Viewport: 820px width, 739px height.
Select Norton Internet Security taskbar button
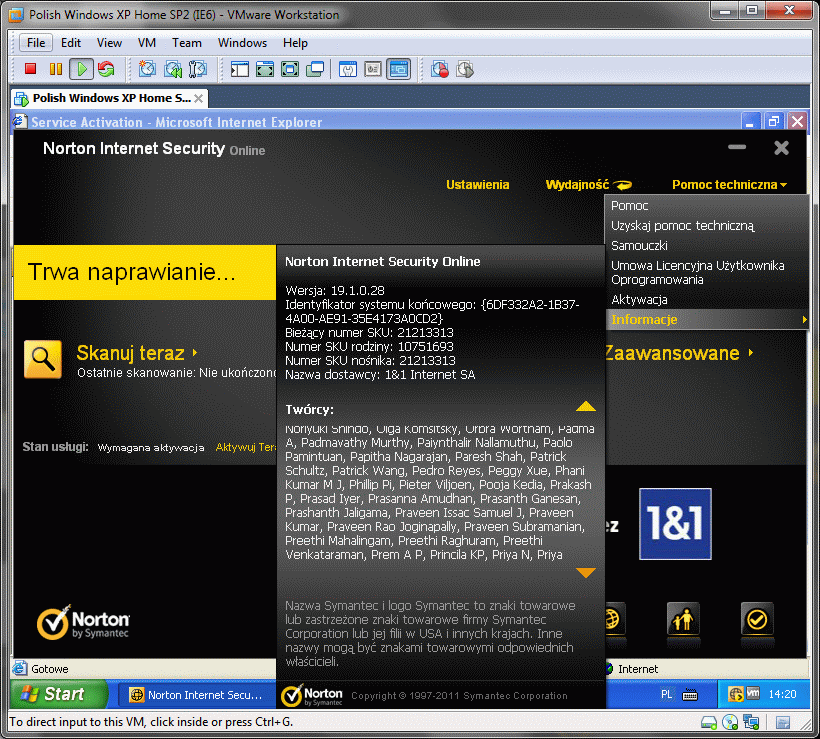pyautogui.click(x=197, y=695)
